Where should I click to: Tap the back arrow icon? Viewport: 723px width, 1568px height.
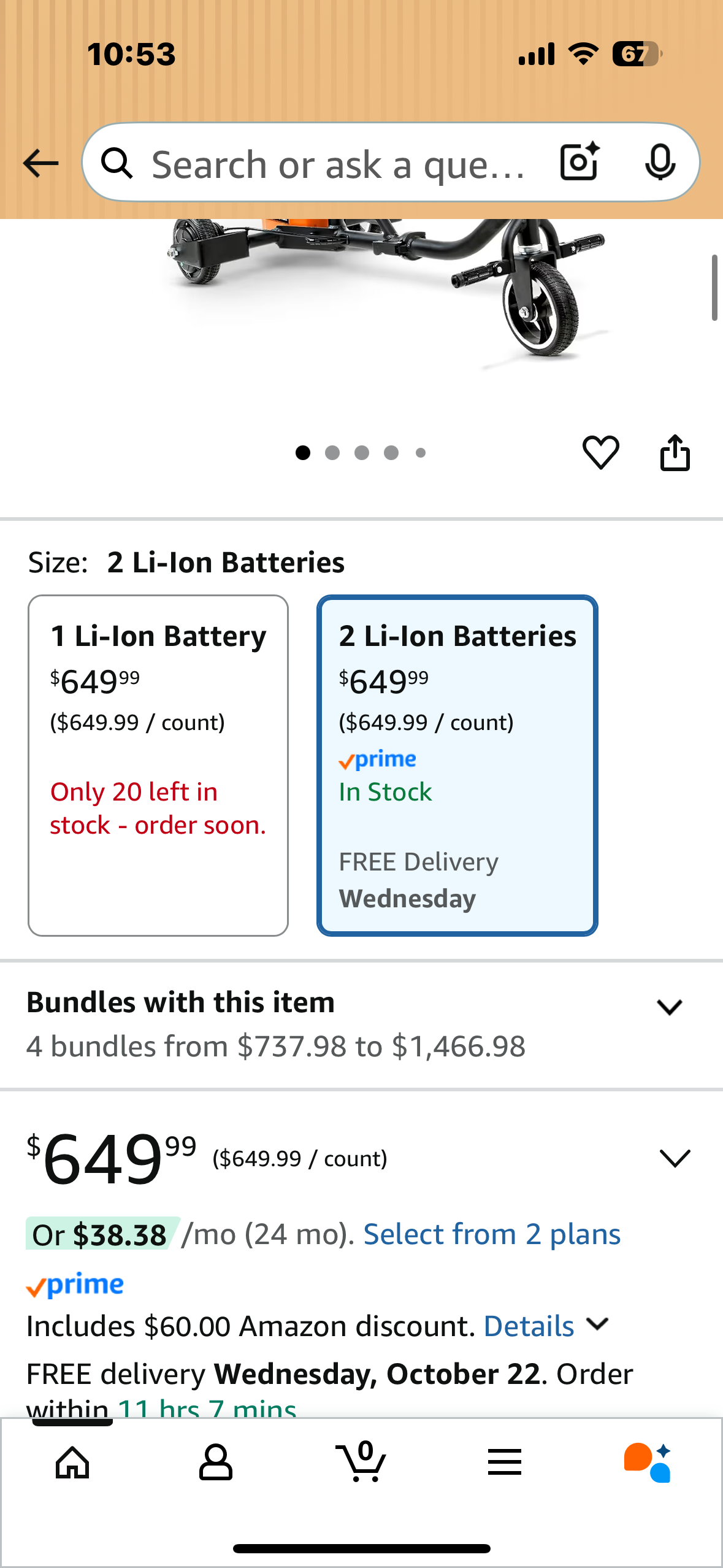40,163
